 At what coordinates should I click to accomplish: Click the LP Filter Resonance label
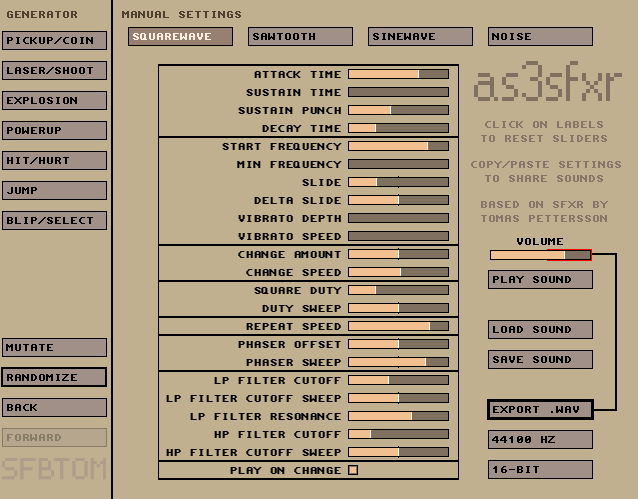pos(266,416)
